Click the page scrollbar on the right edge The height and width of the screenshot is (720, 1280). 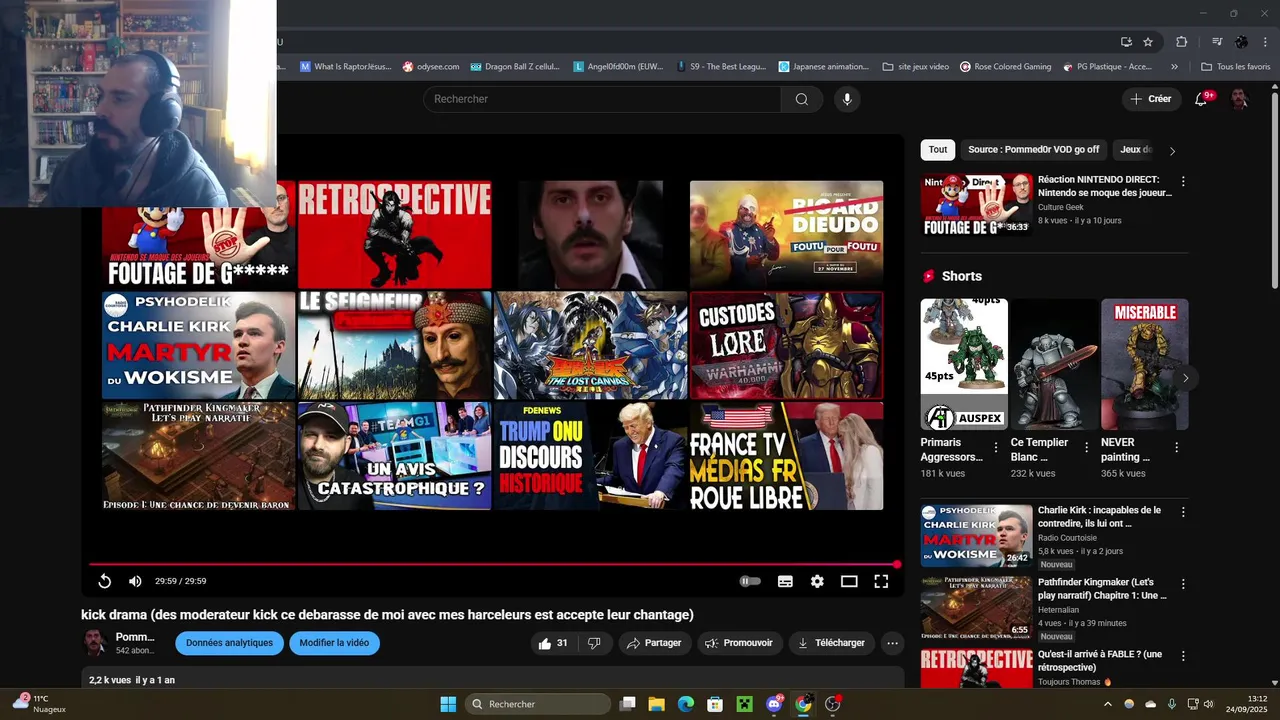[1275, 190]
